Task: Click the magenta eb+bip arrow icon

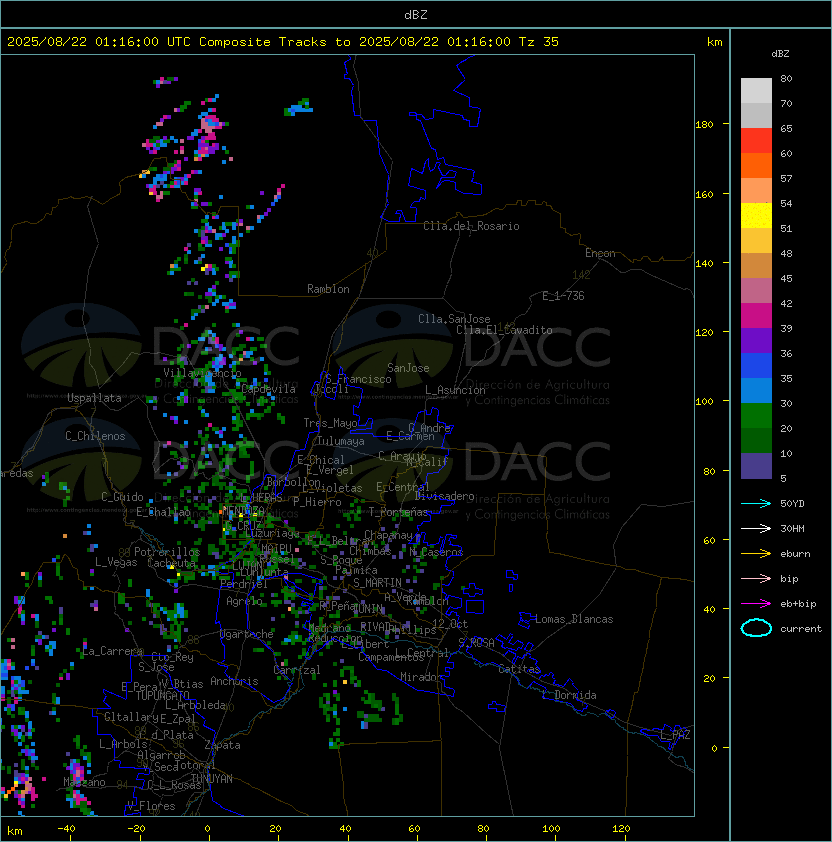Action: point(756,604)
